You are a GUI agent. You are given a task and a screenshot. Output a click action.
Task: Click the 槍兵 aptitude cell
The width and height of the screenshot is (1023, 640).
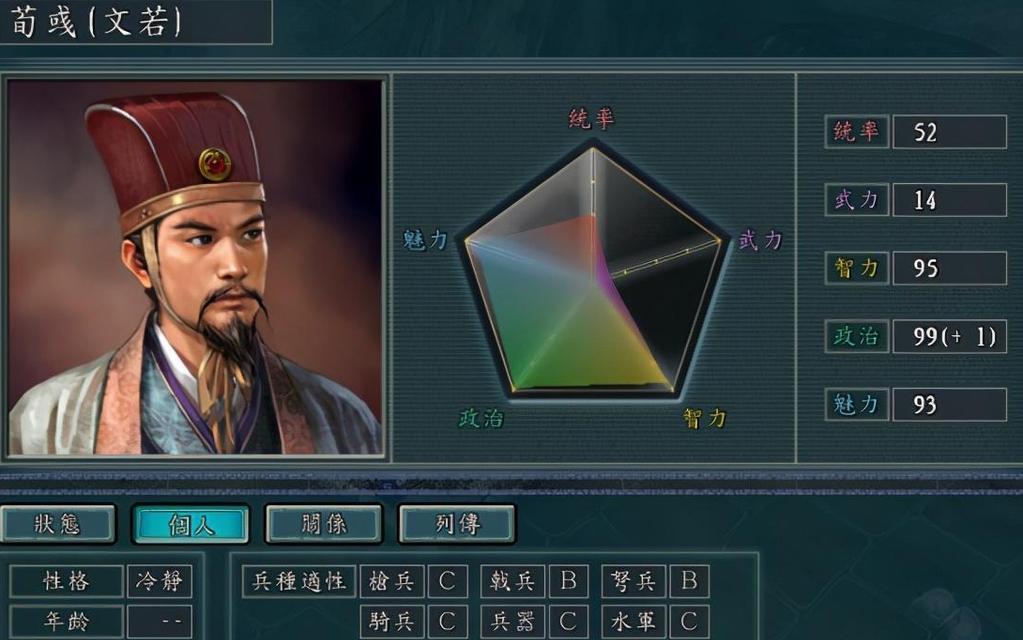[392, 581]
